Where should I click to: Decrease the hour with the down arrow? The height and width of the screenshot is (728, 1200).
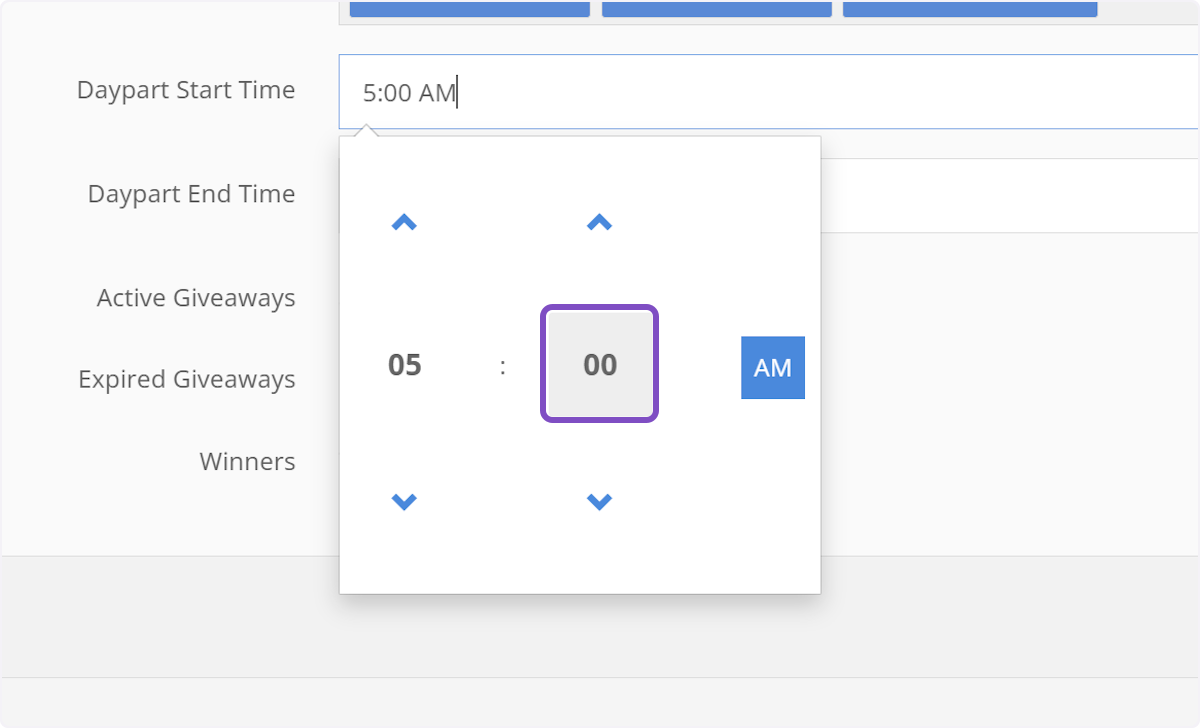pyautogui.click(x=404, y=501)
